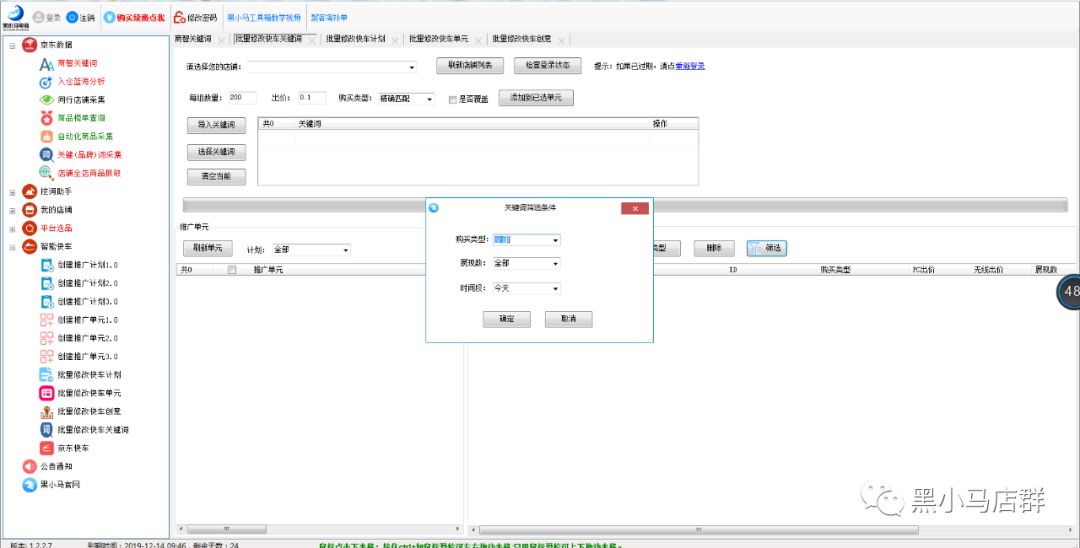
Task: Open dialog 购买类型 dropdown
Action: point(526,240)
